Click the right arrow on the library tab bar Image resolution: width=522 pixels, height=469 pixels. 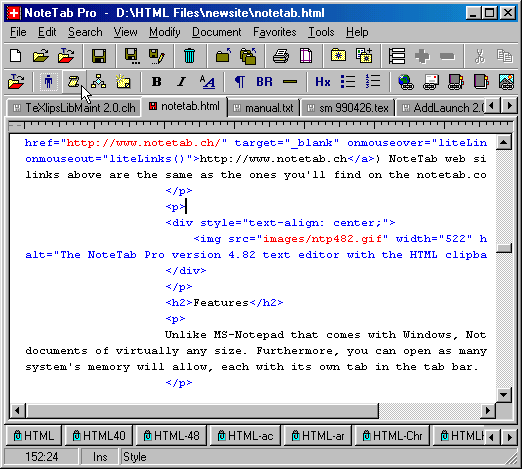[509, 437]
